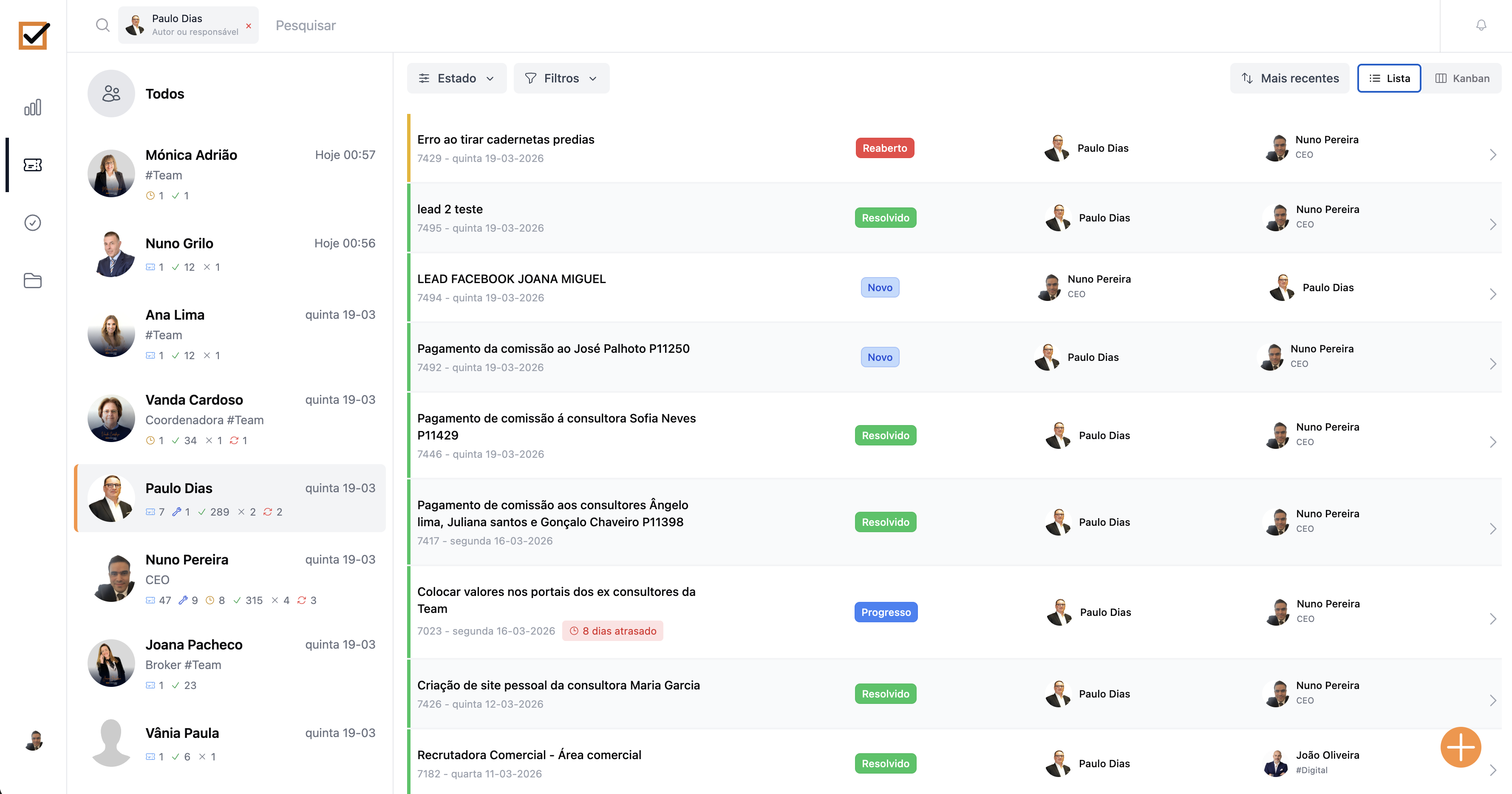Open the Estado dropdown
The height and width of the screenshot is (794, 1512).
click(456, 78)
